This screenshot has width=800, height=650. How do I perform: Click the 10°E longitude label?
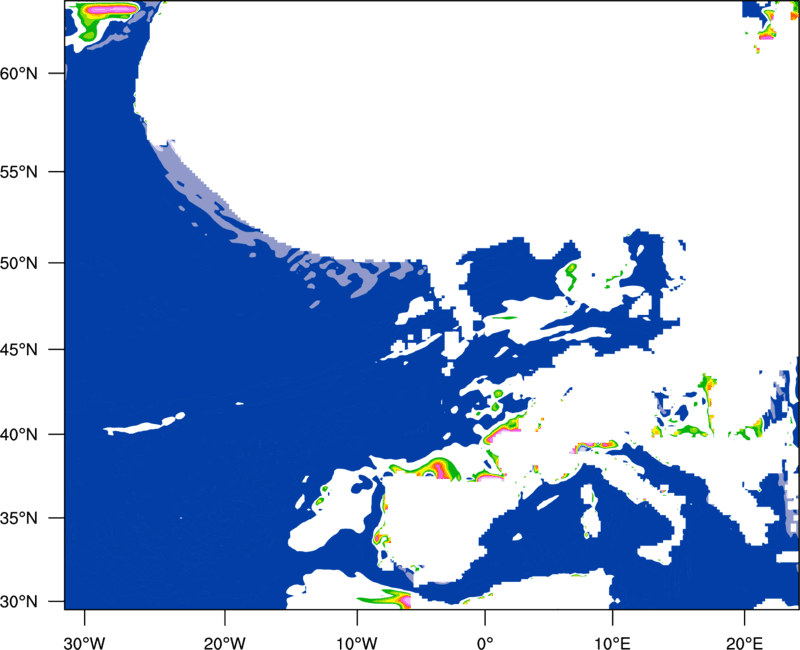pos(612,643)
